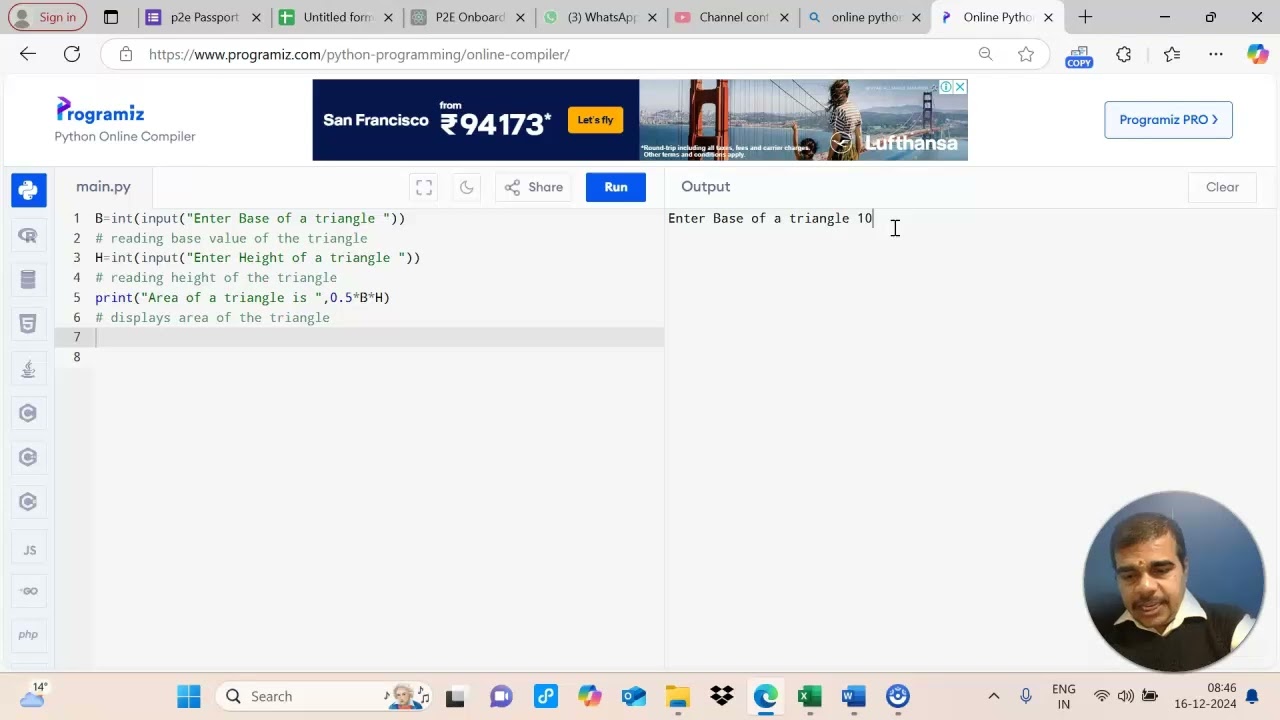Switch to online python search tab

(865, 17)
